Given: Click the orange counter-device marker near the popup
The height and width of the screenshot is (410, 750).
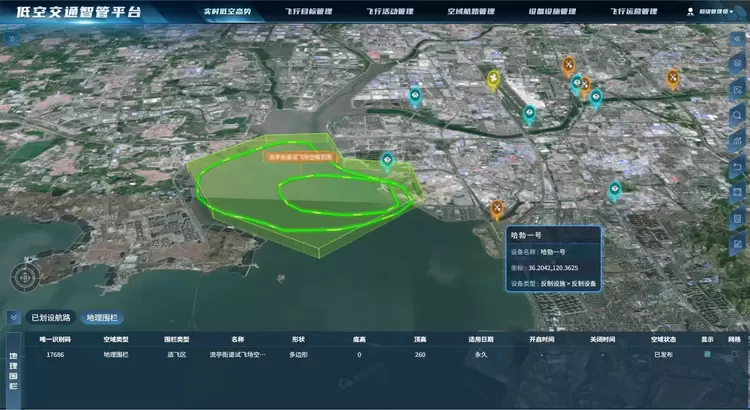Looking at the screenshot, I should click(x=497, y=207).
